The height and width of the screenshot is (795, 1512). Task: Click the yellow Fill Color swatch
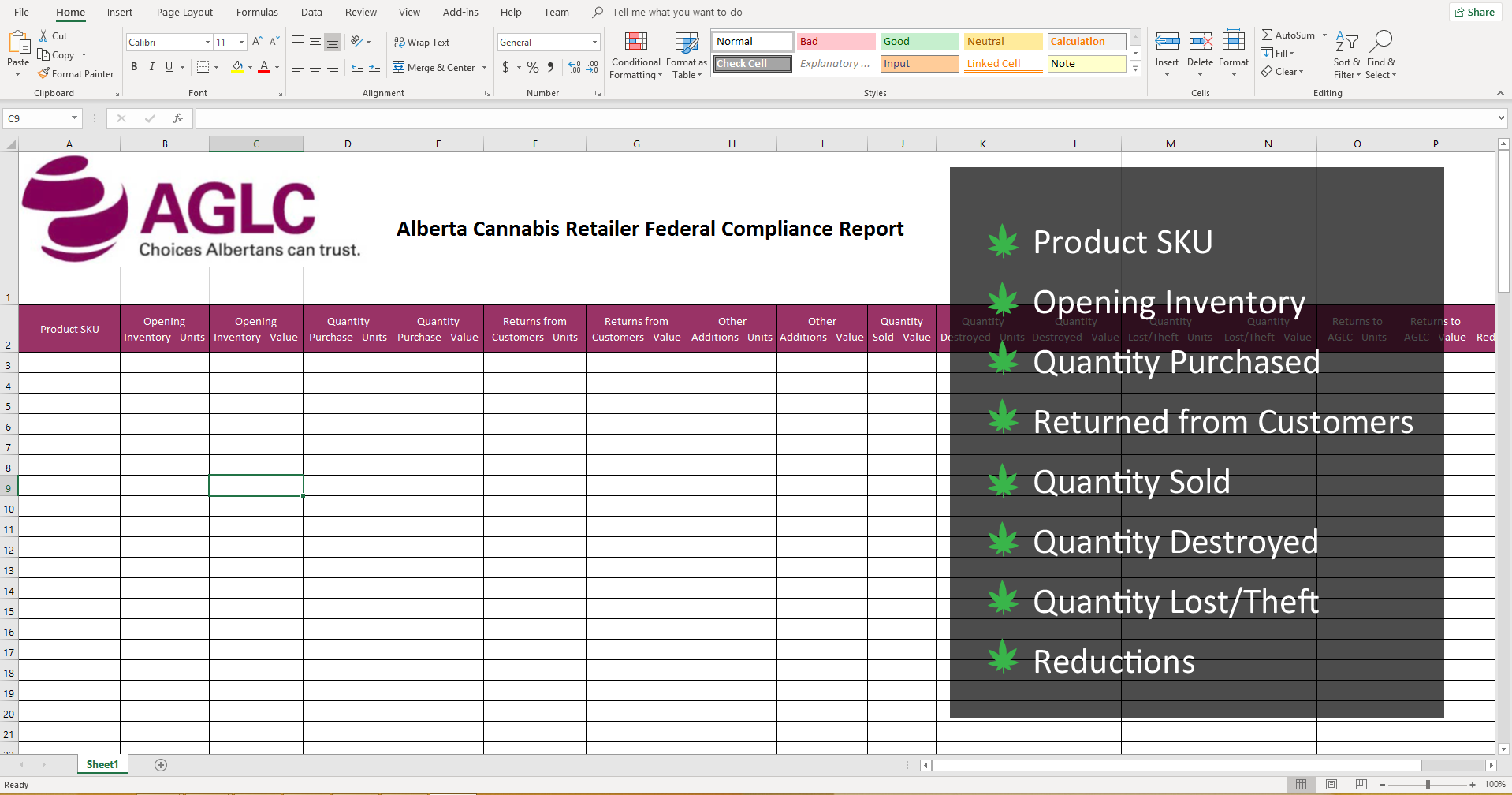coord(237,67)
